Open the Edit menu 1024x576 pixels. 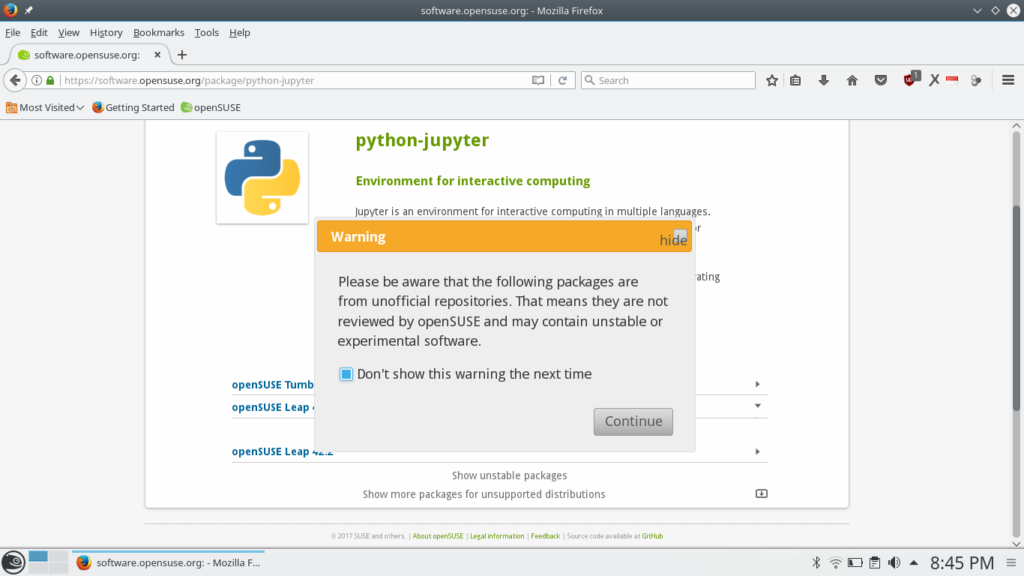coord(39,33)
